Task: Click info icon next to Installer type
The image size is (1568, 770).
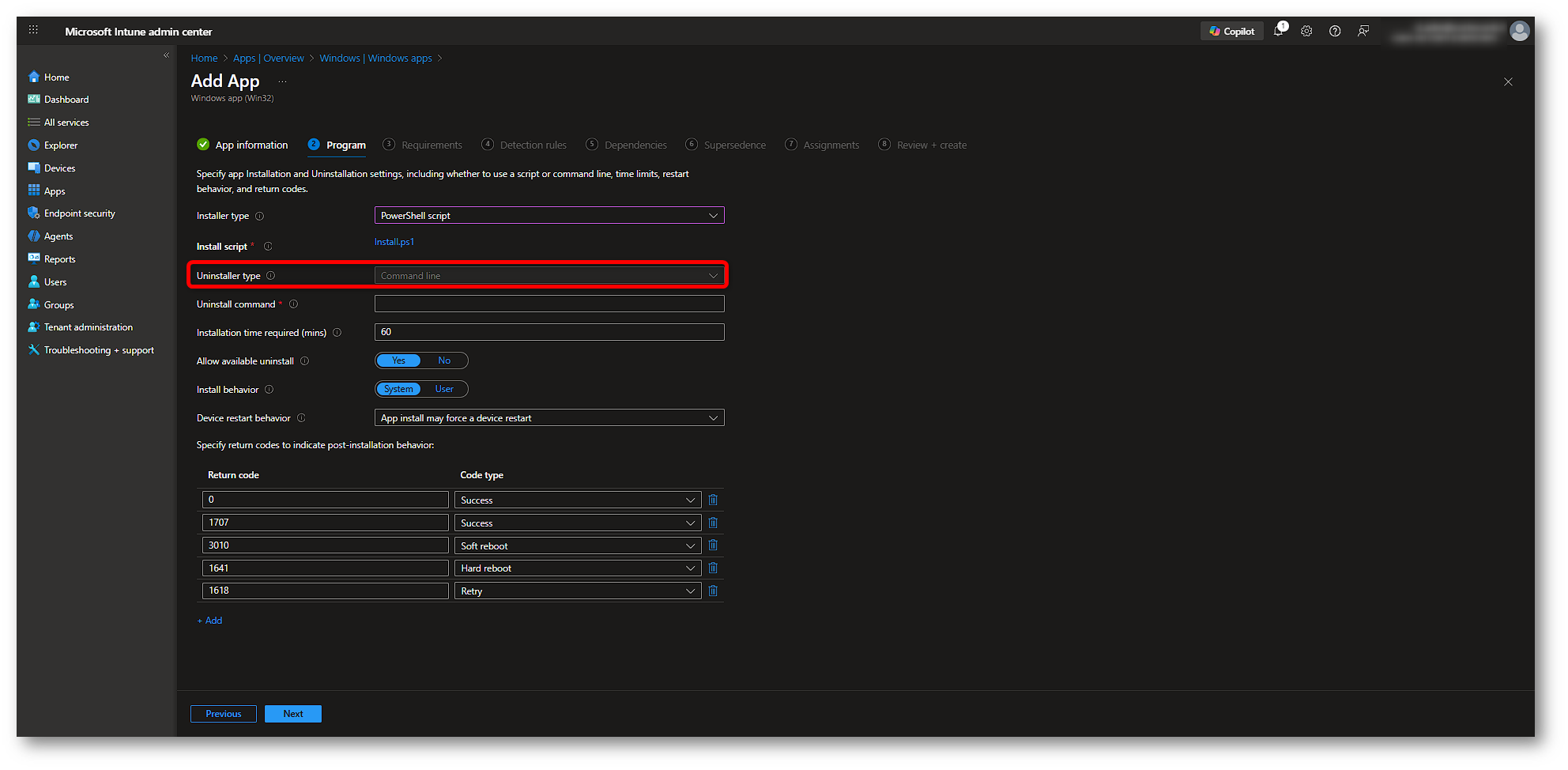Action: (x=260, y=216)
